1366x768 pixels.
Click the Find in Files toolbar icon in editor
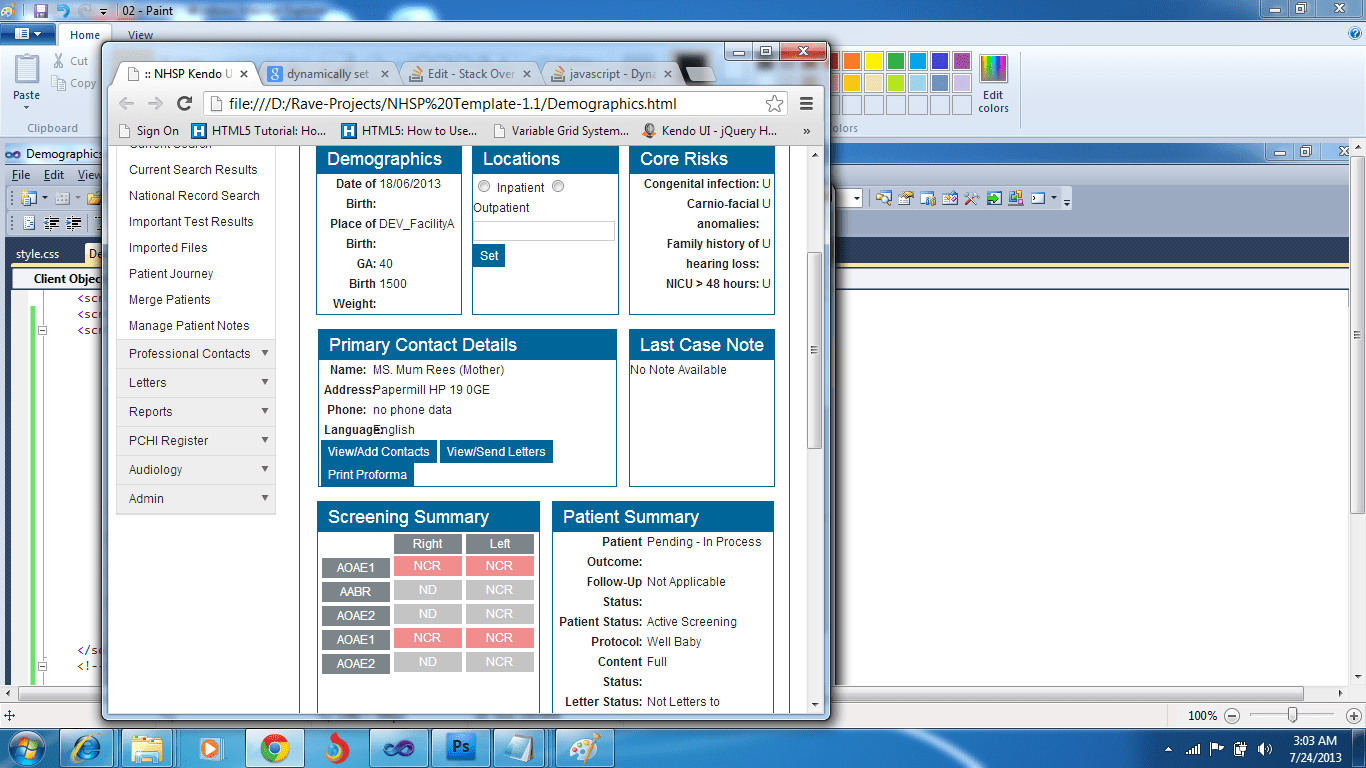pyautogui.click(x=883, y=198)
